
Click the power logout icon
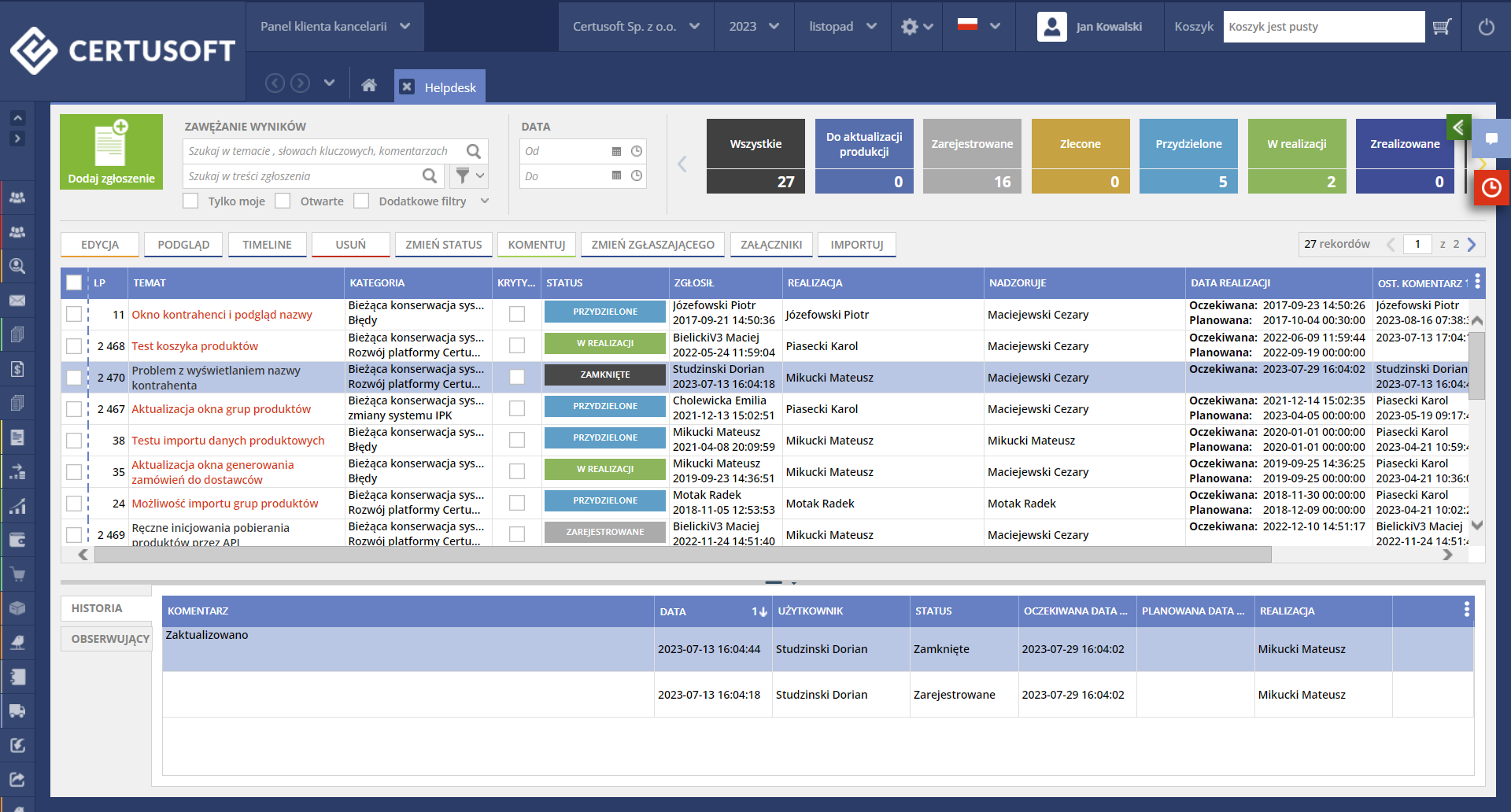tap(1486, 27)
